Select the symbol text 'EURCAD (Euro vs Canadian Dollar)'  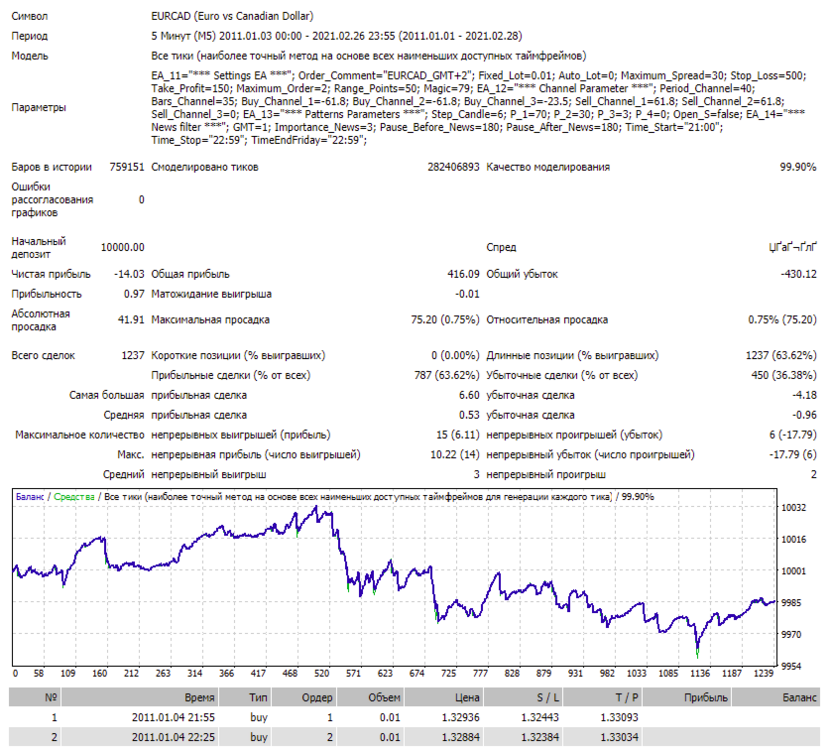pyautogui.click(x=232, y=16)
